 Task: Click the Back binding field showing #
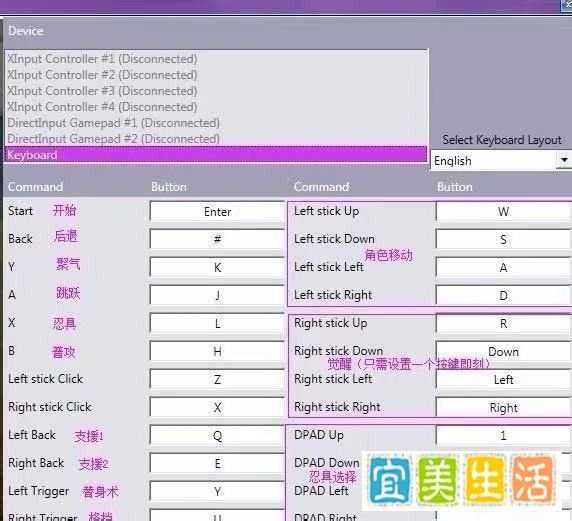[217, 239]
